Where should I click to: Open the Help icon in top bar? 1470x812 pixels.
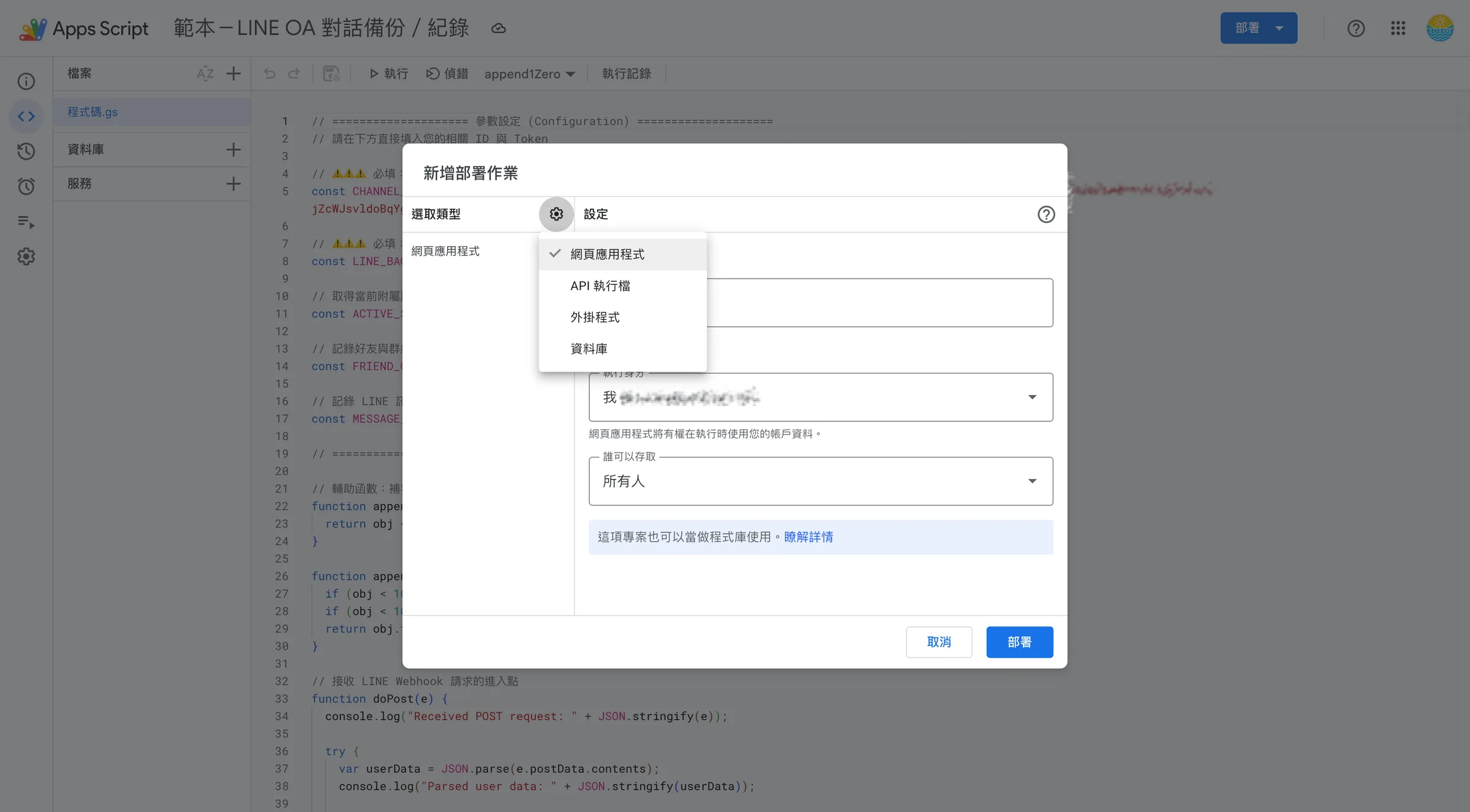pyautogui.click(x=1355, y=28)
